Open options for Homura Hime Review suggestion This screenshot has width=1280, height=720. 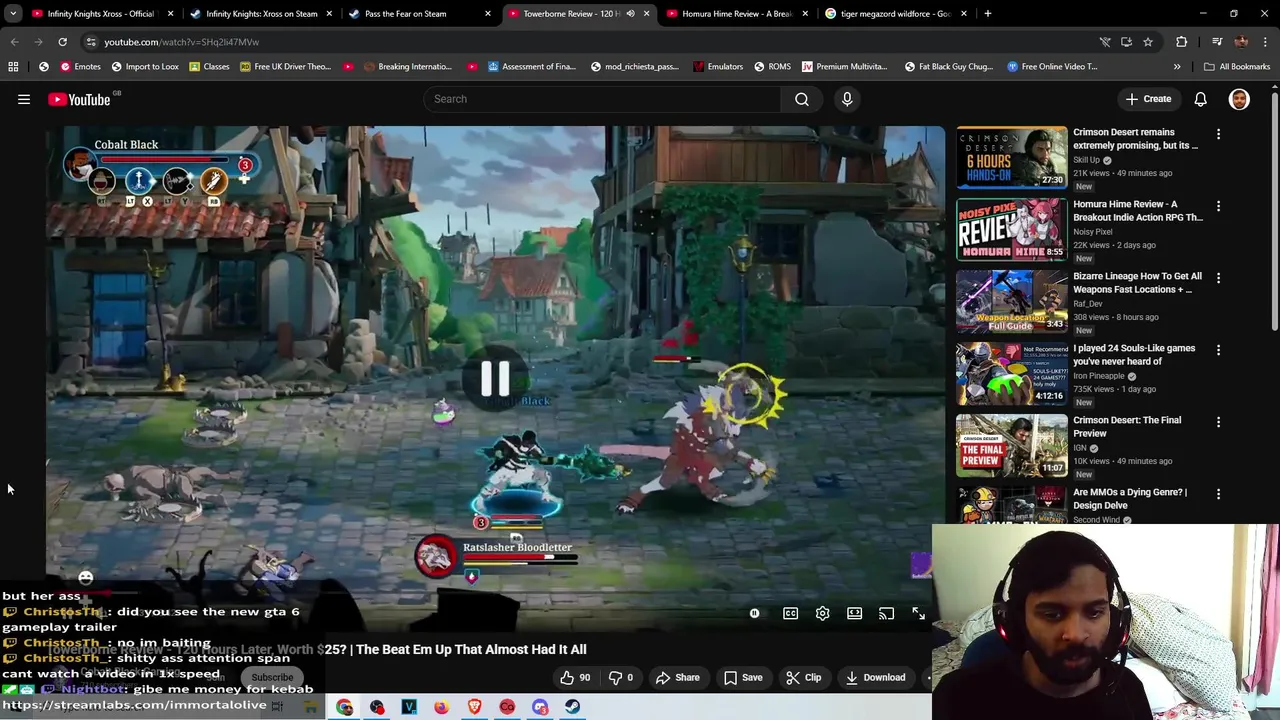(x=1218, y=206)
